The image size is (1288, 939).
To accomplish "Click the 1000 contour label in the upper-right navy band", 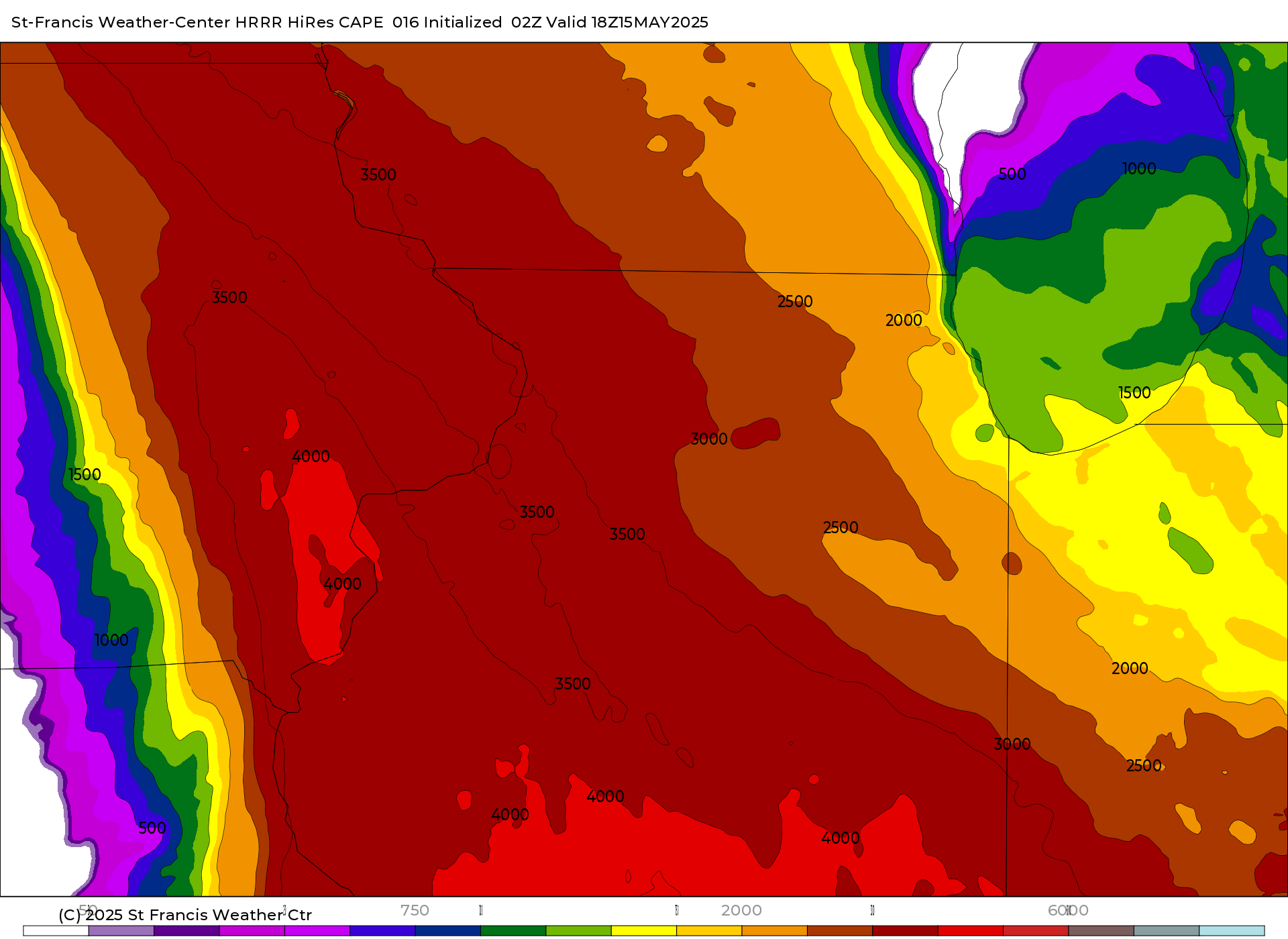I will (1139, 169).
